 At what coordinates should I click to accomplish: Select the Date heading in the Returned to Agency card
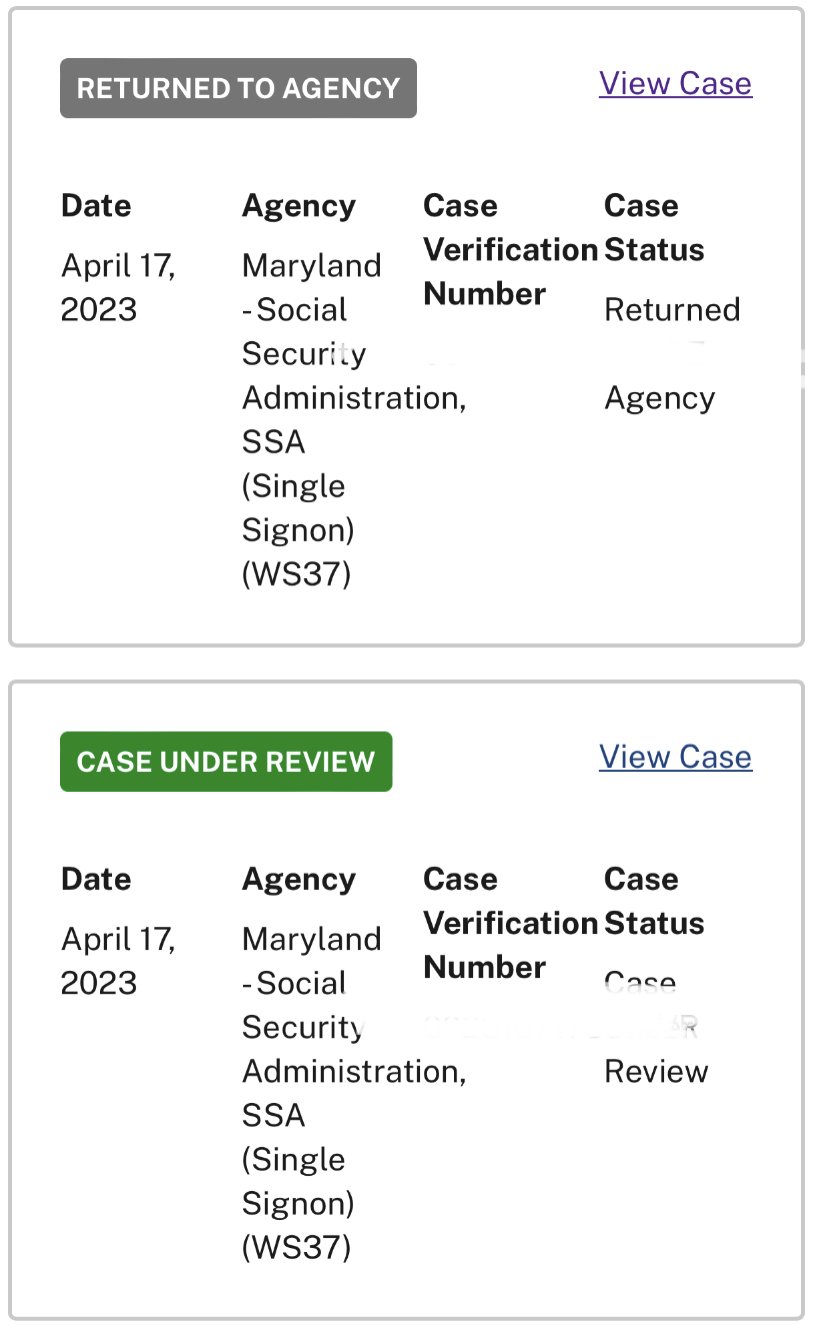96,206
